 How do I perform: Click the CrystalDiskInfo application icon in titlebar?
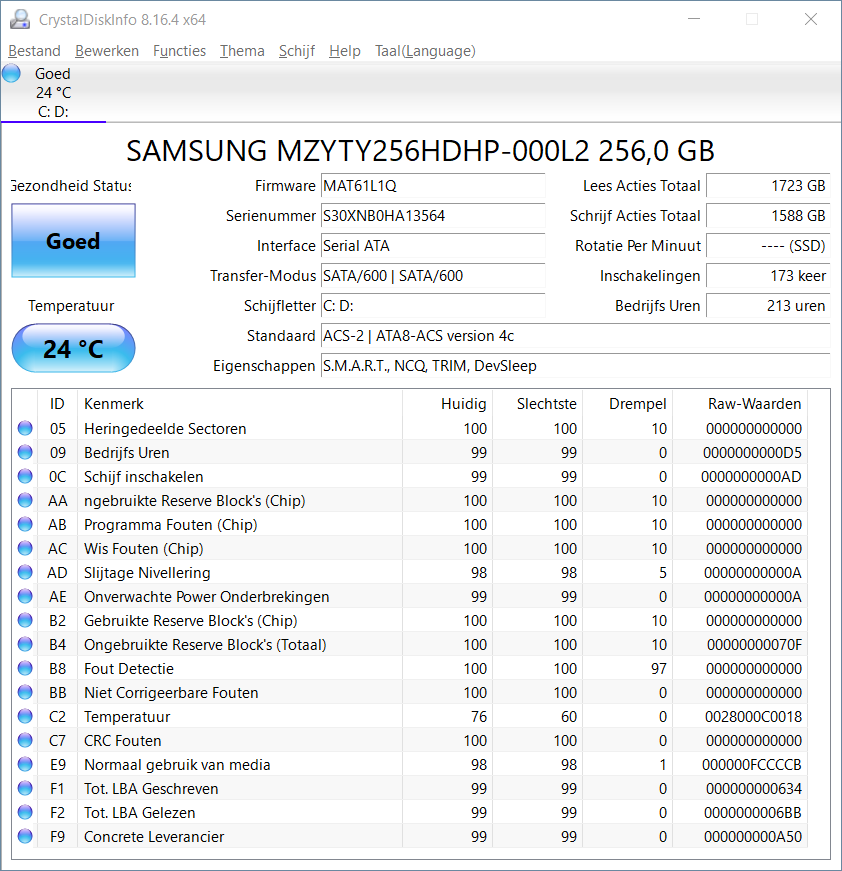tap(19, 19)
